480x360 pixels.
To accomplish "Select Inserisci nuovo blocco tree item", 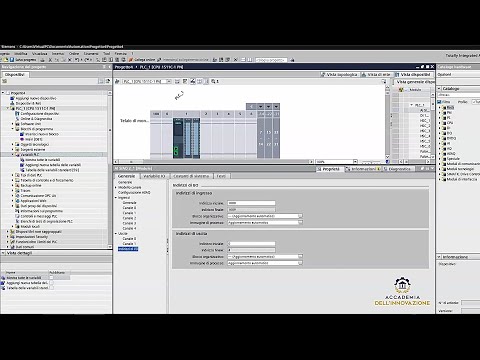I will pyautogui.click(x=42, y=134).
